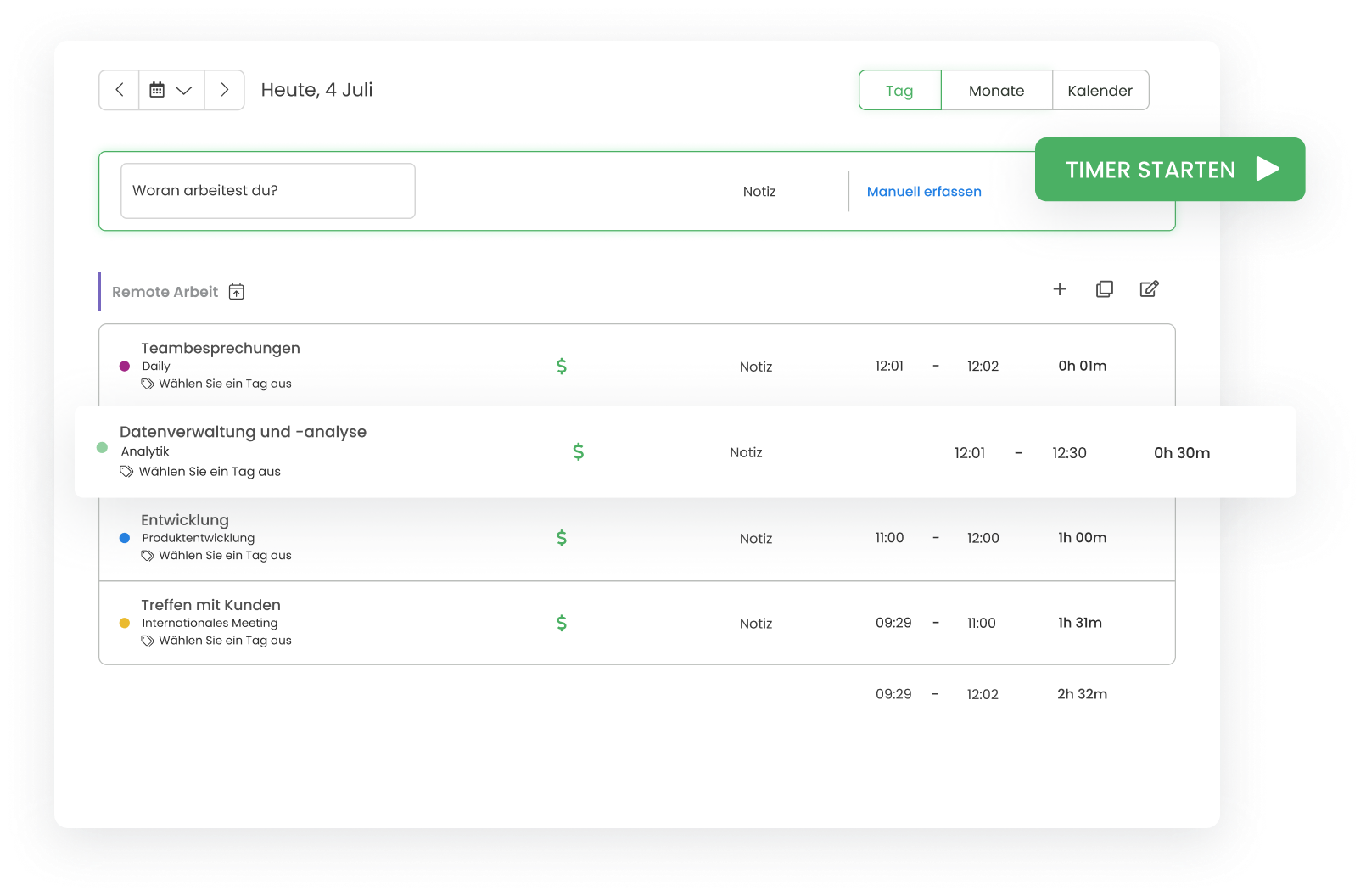Click the Manuell erfassen link
Viewport: 1366px width, 896px height.
(x=924, y=192)
